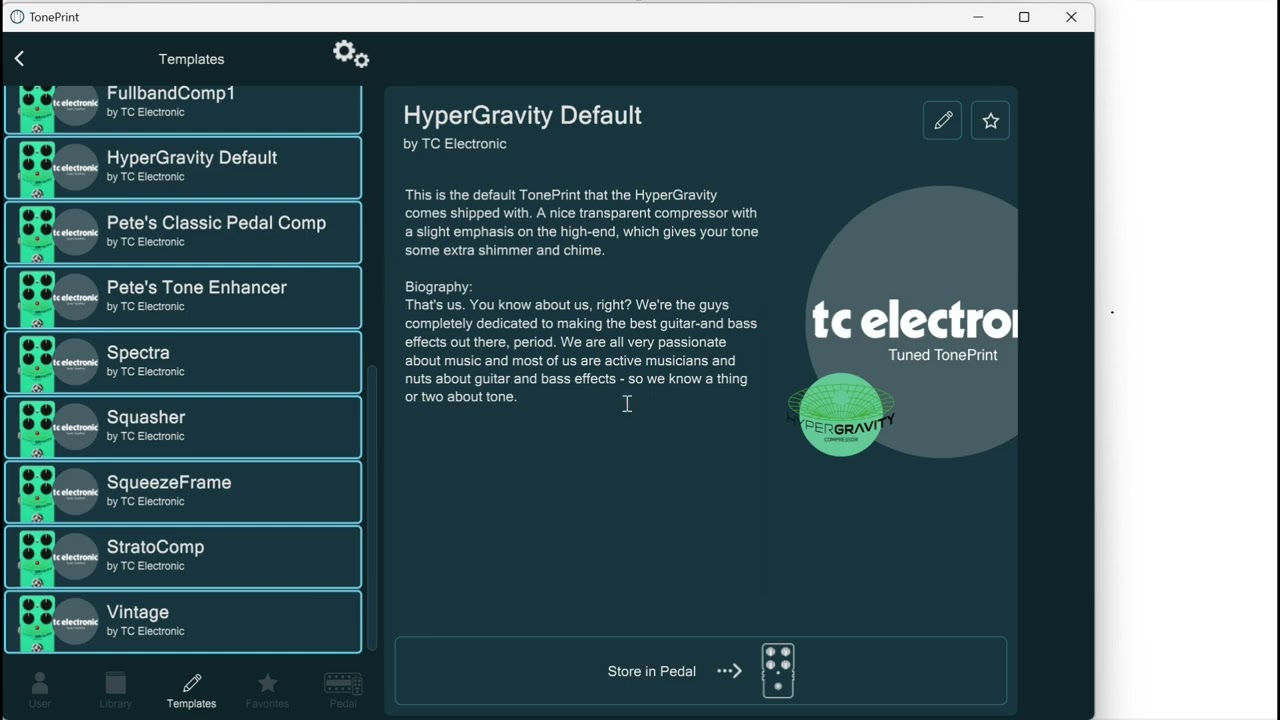
Task: Select the Squasher template
Action: point(183,427)
